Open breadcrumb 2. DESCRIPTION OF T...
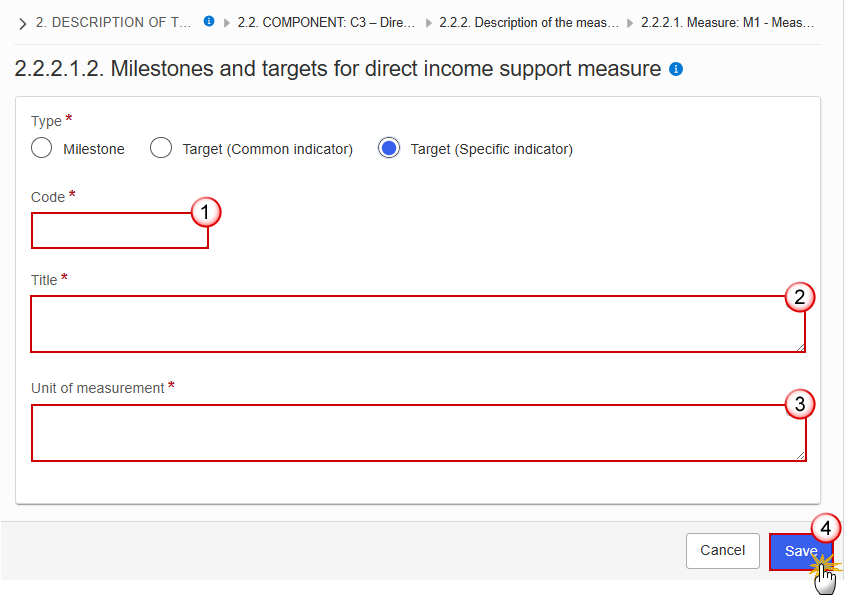The image size is (846, 597). click(113, 23)
